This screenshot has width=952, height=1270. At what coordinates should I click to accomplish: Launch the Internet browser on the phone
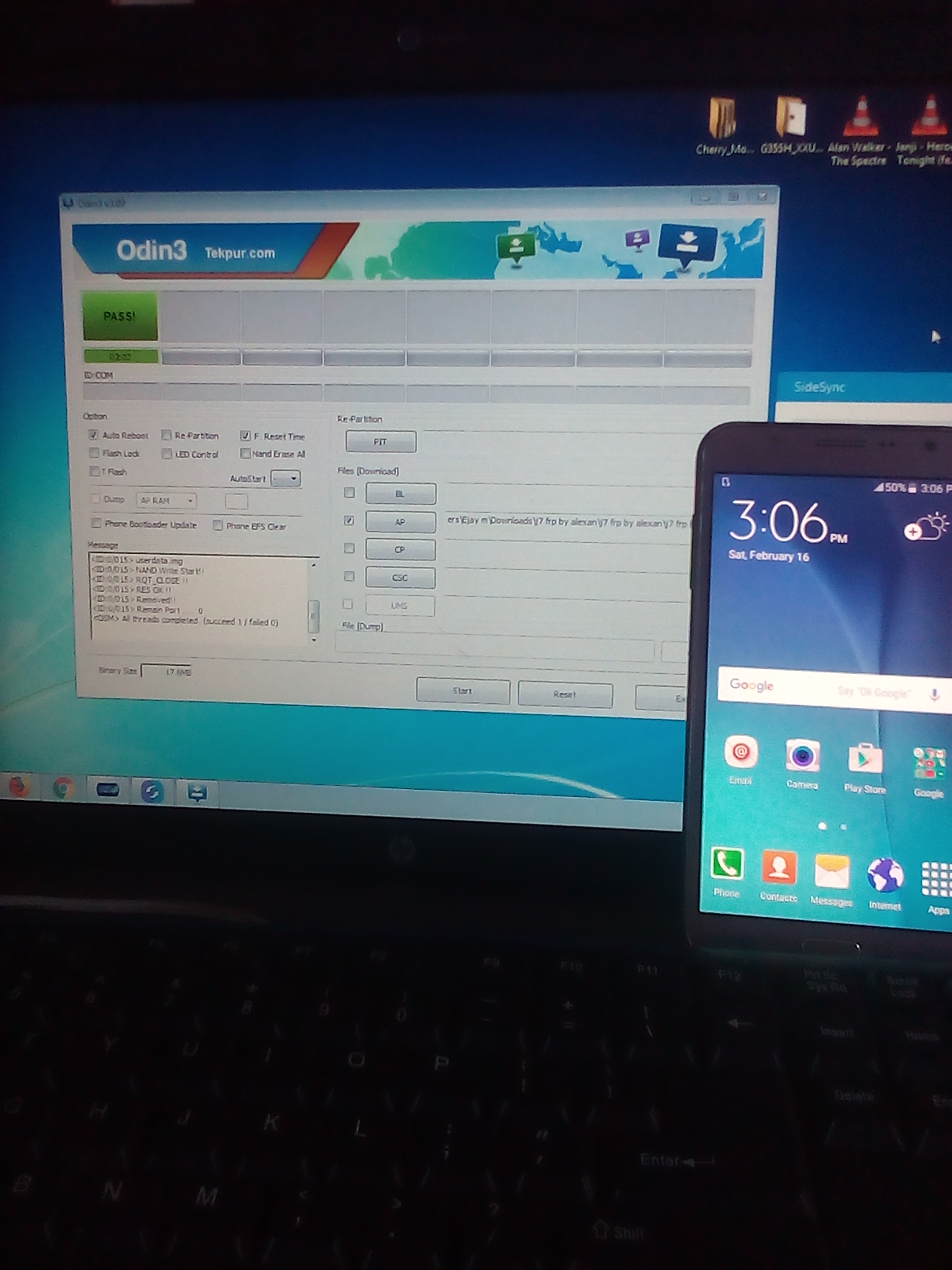[885, 883]
